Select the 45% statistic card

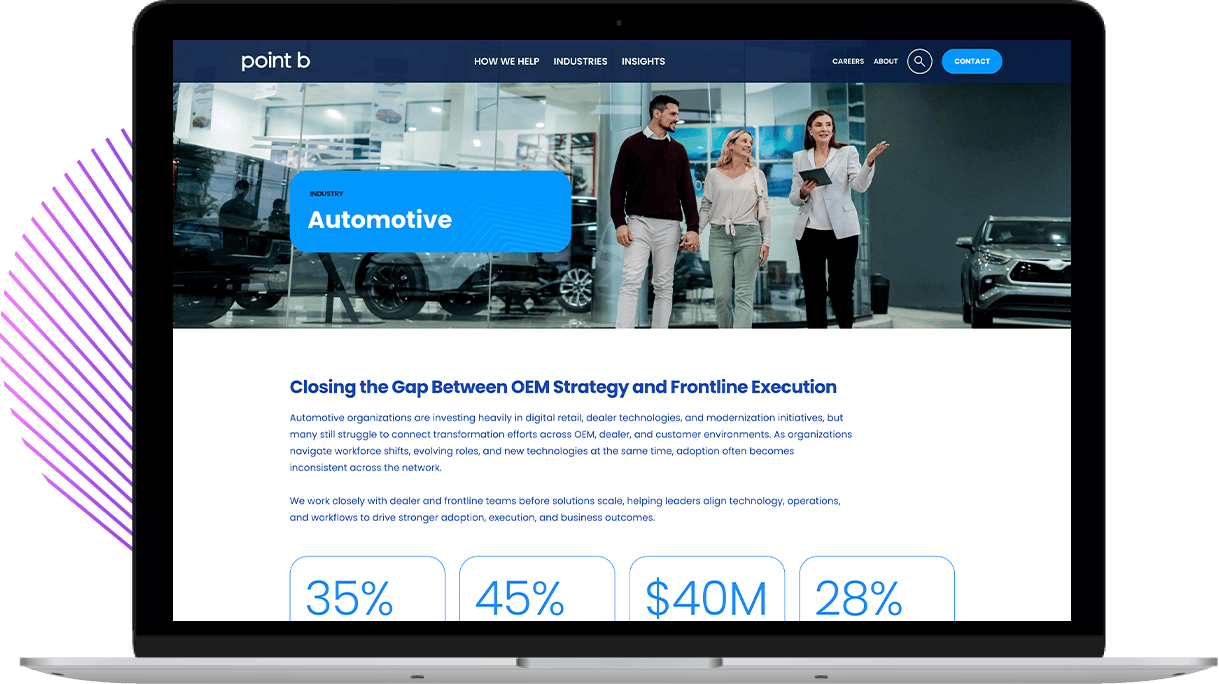(537, 589)
